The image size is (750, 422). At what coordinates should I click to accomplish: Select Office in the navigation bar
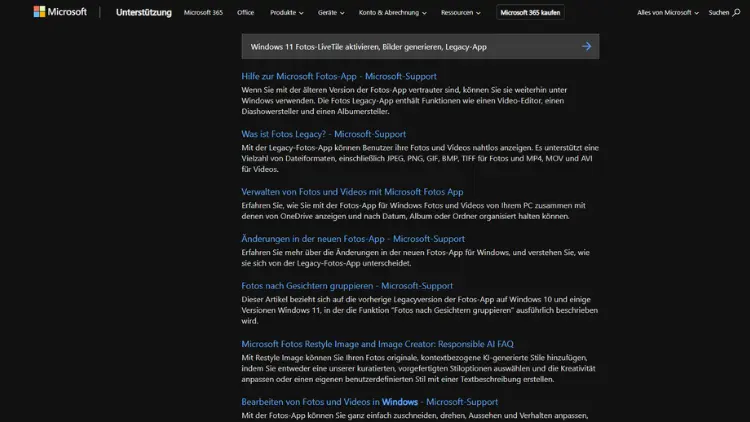coord(245,13)
